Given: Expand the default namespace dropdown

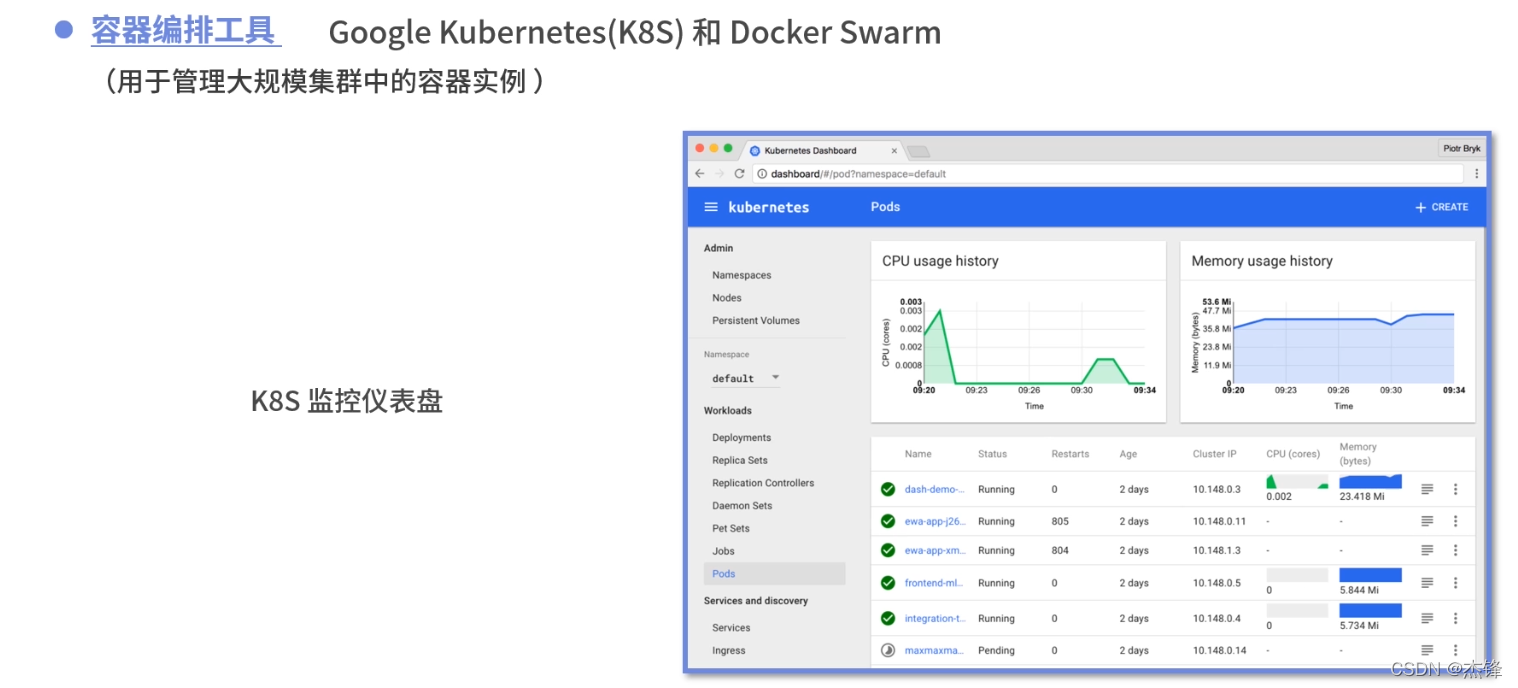Looking at the screenshot, I should (745, 378).
